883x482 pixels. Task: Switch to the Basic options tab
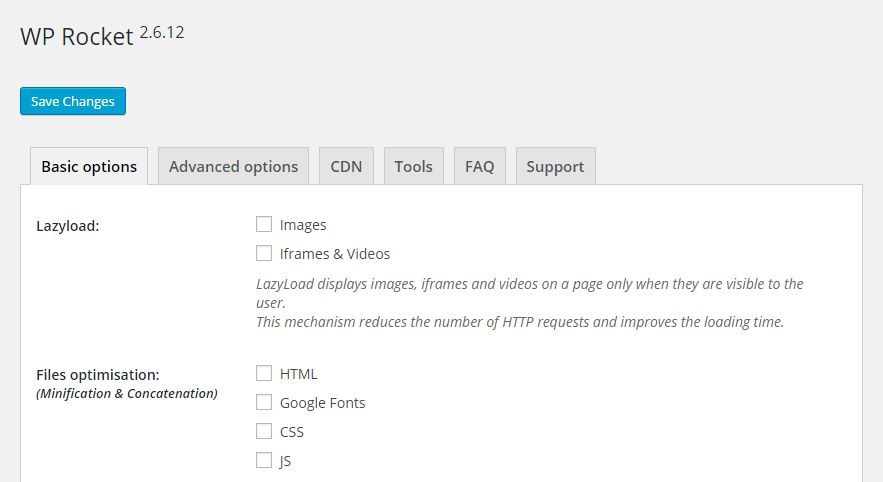click(89, 167)
